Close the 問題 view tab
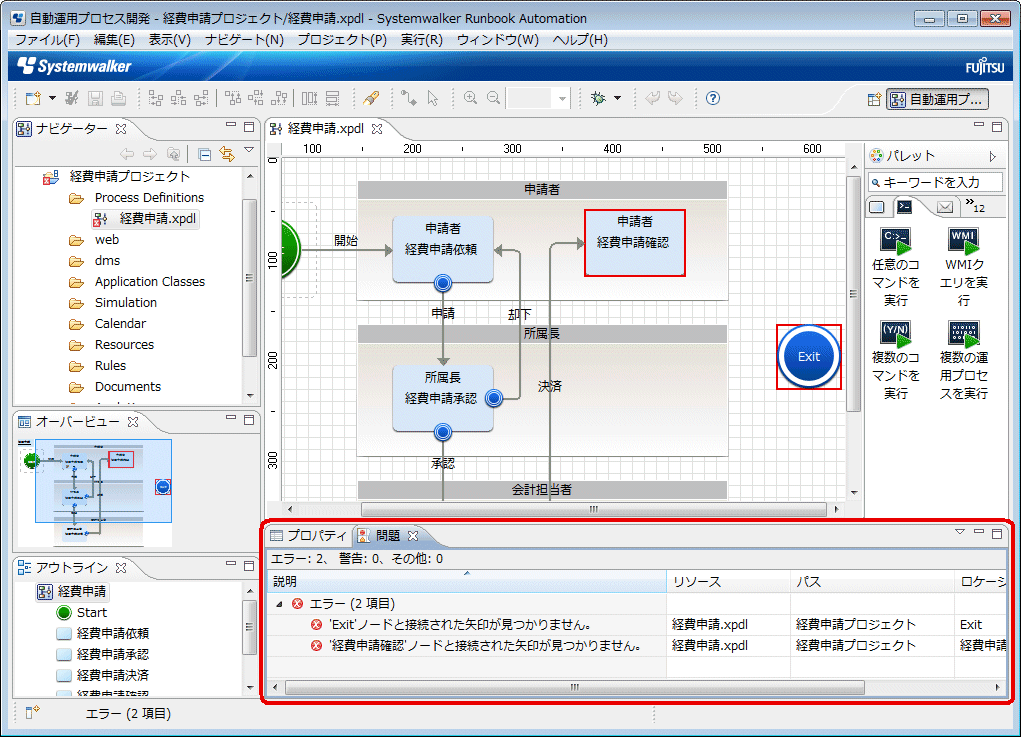This screenshot has height=737, width=1021. [x=413, y=536]
